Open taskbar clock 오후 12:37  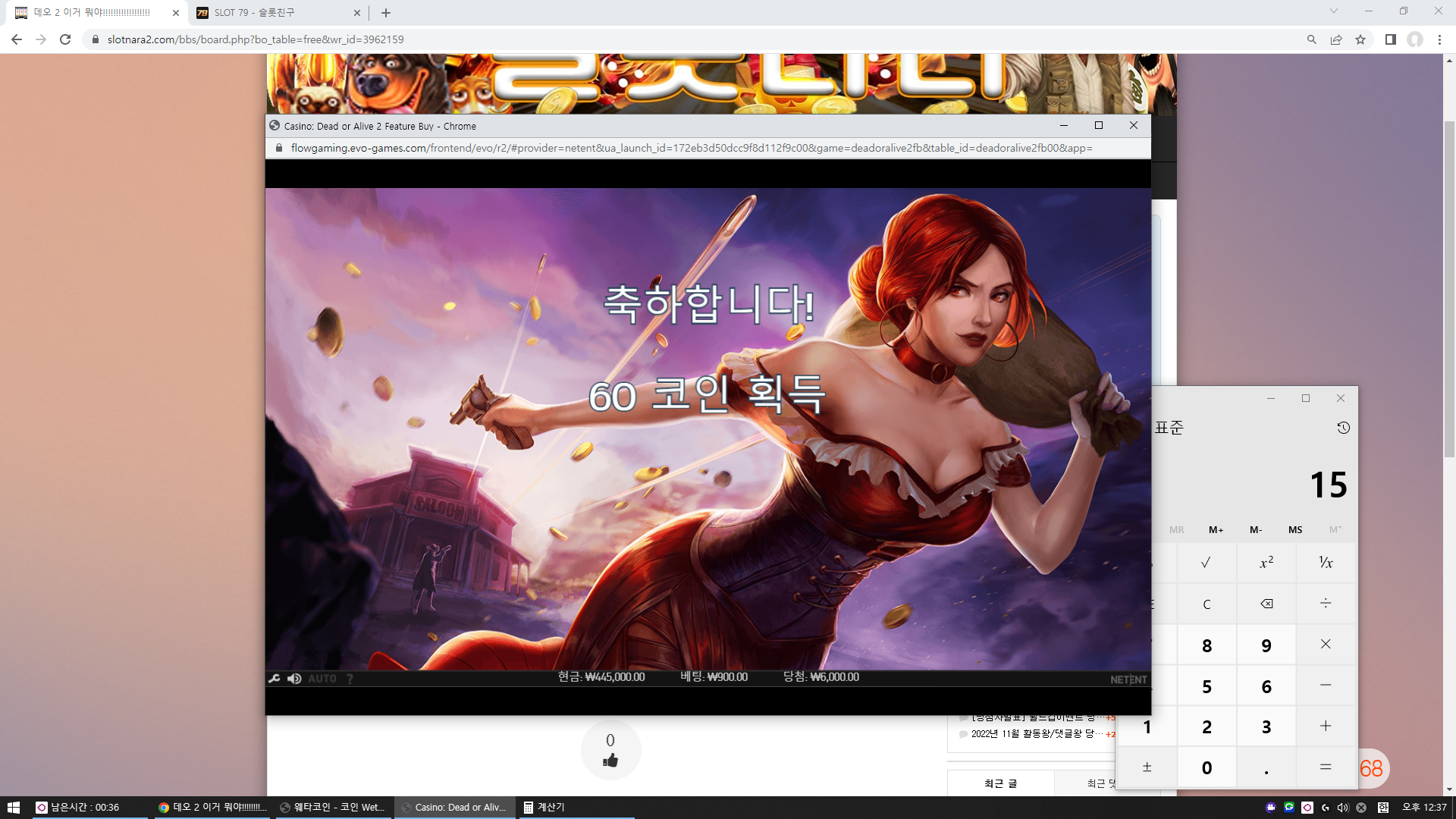pyautogui.click(x=1424, y=808)
